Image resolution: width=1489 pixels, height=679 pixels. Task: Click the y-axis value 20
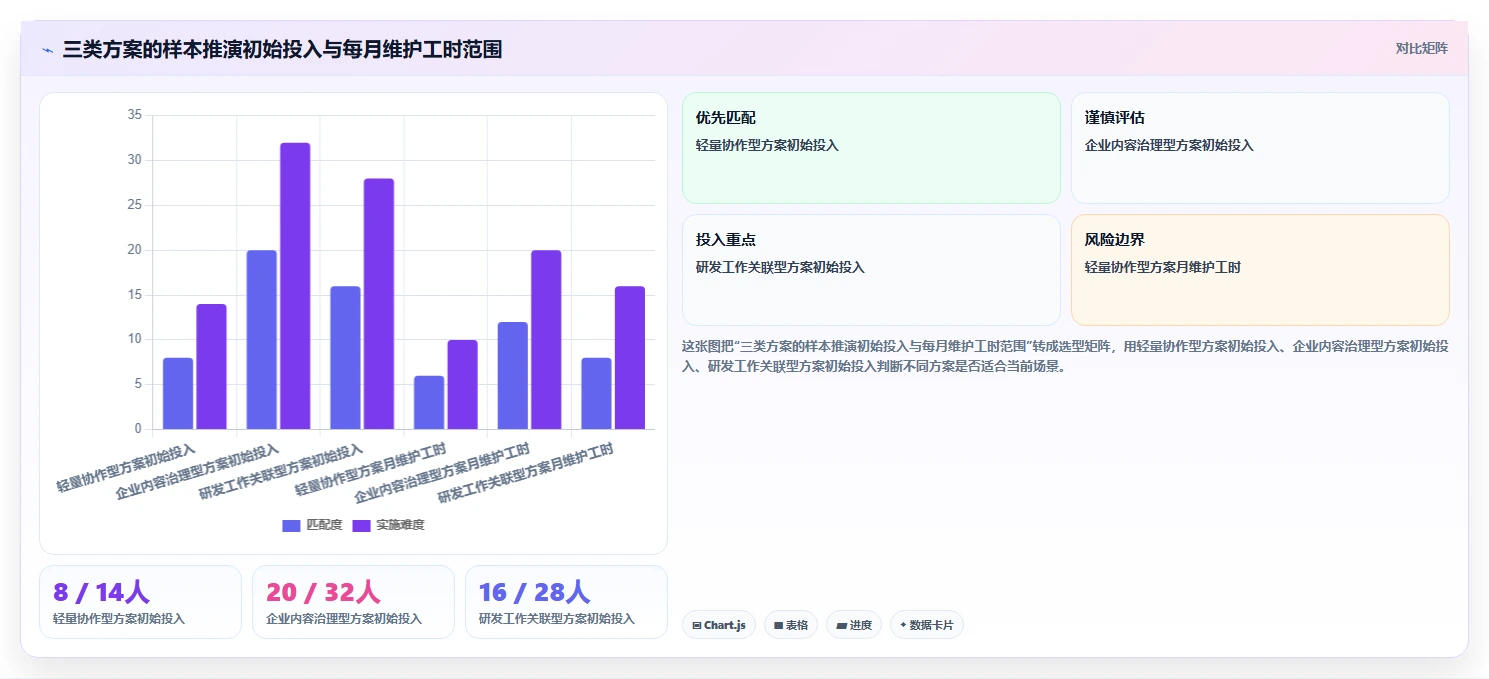click(135, 250)
